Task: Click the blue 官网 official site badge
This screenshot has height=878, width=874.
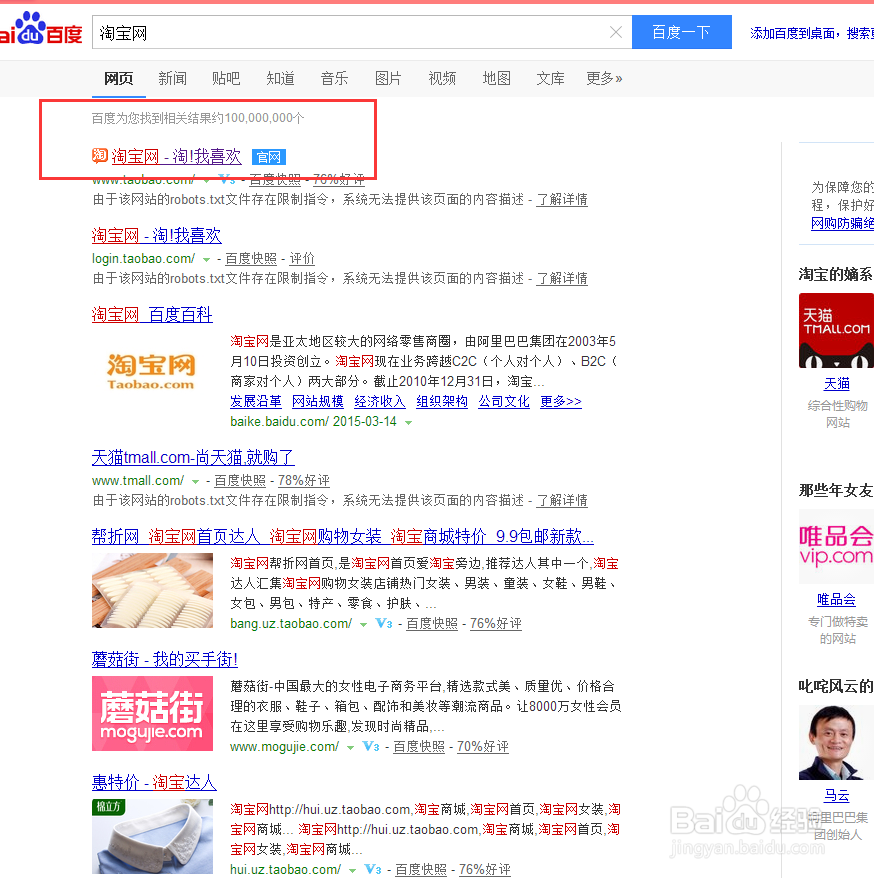Action: pos(268,156)
